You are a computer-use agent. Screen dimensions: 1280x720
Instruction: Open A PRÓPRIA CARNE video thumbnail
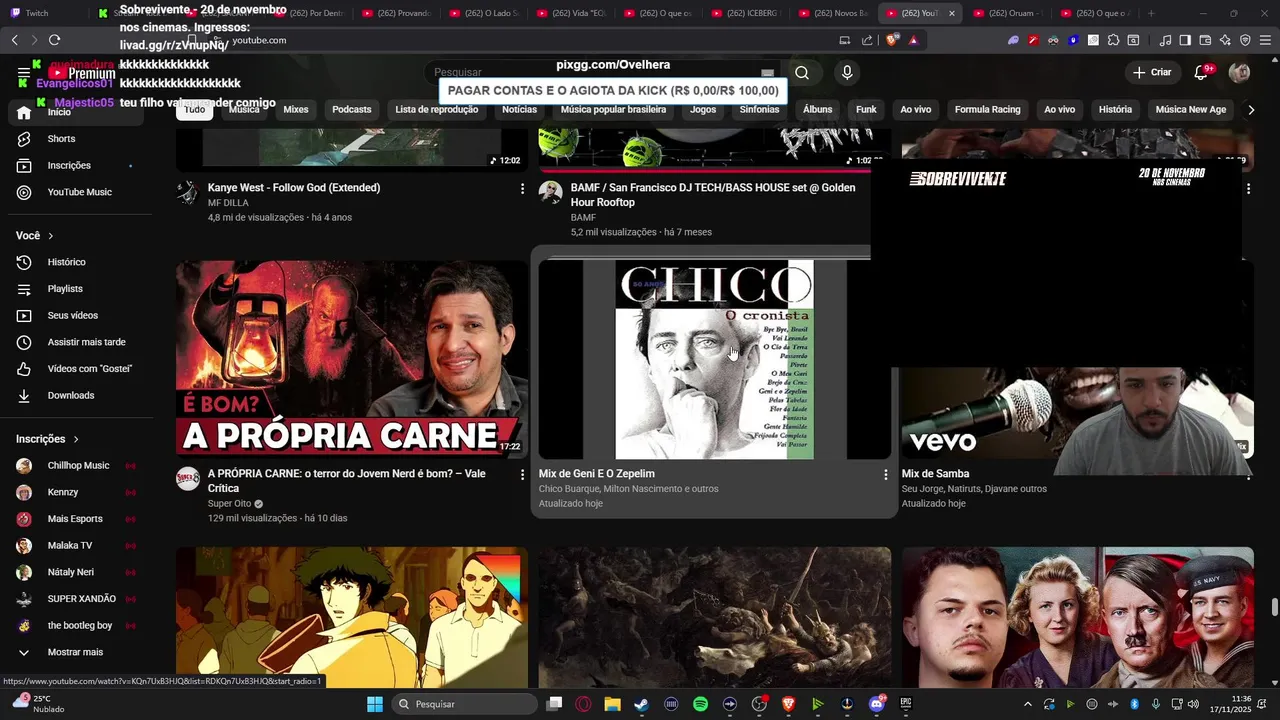(352, 358)
